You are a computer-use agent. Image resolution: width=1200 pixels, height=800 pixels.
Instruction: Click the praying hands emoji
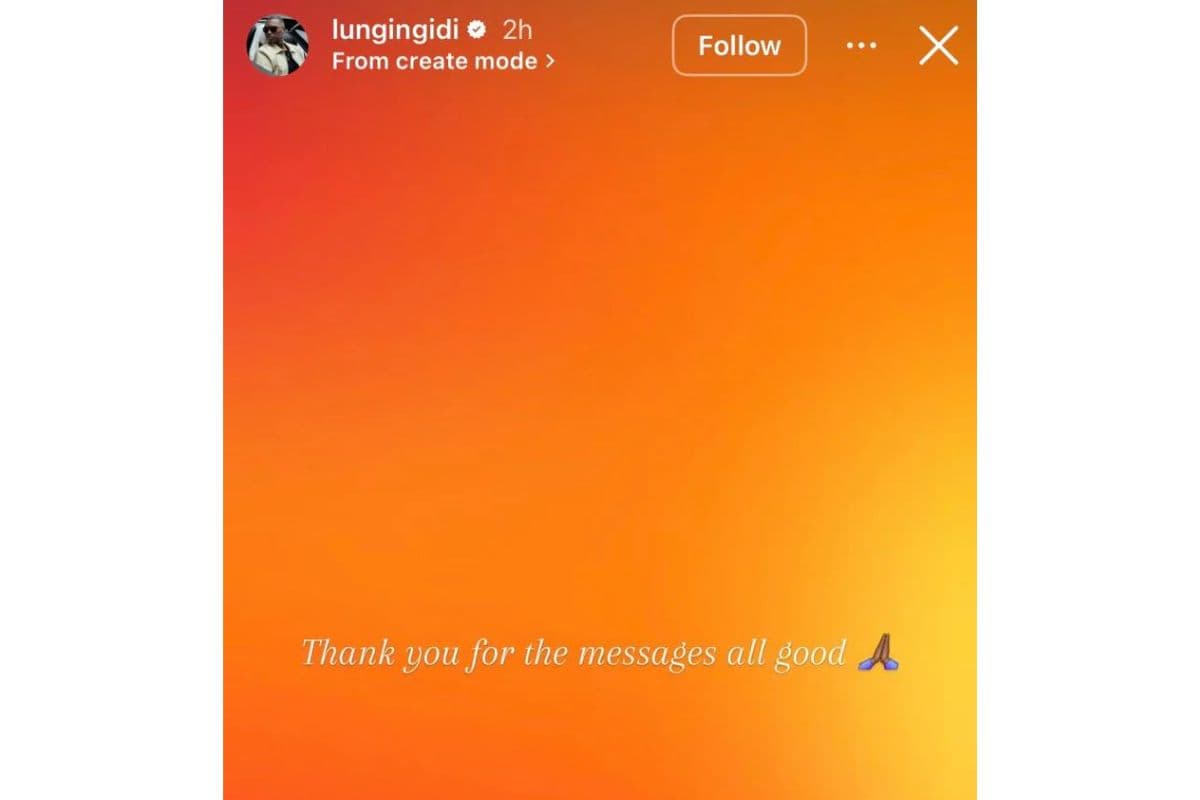tap(878, 652)
